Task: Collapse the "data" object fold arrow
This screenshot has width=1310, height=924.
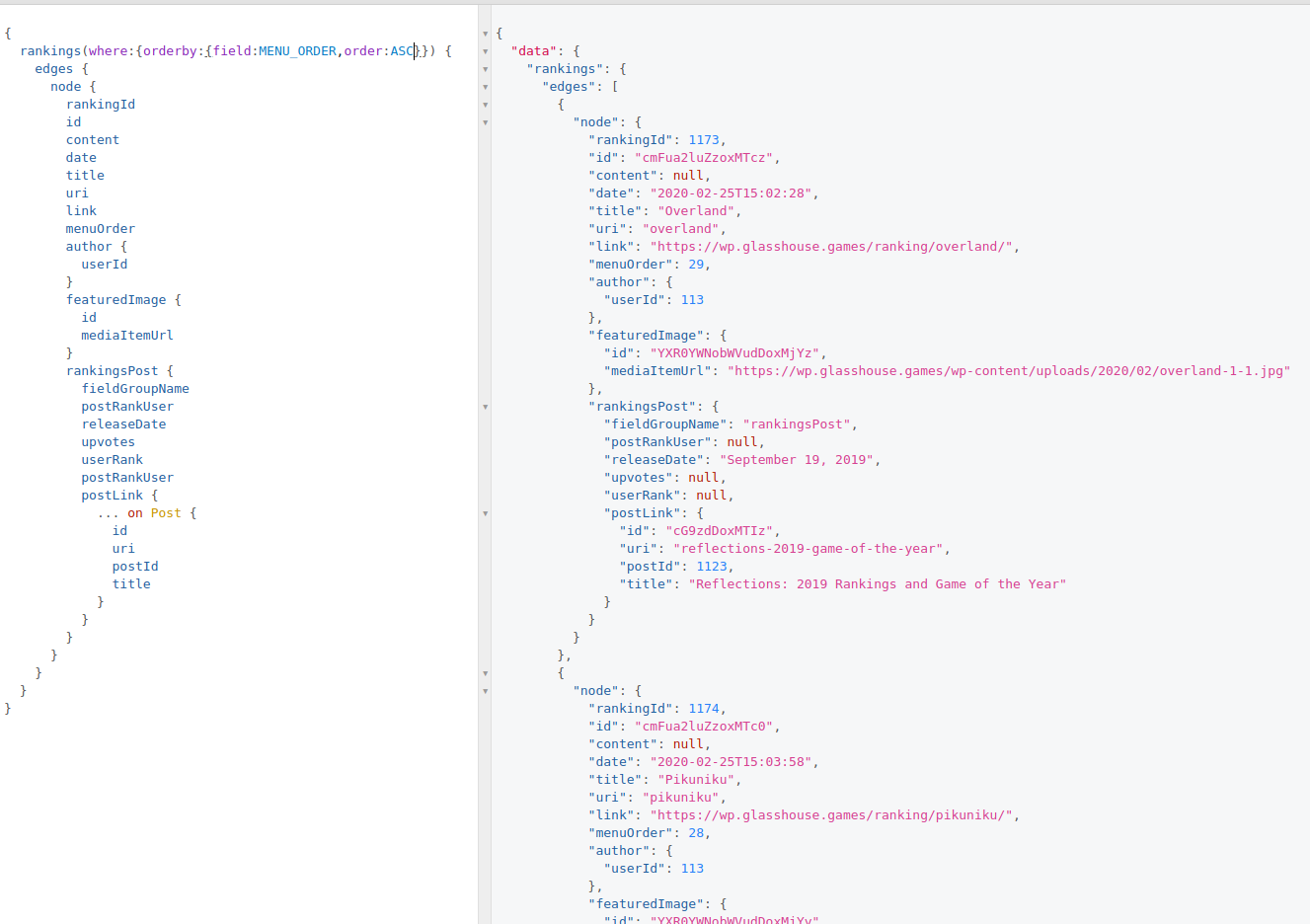Action: 486,51
